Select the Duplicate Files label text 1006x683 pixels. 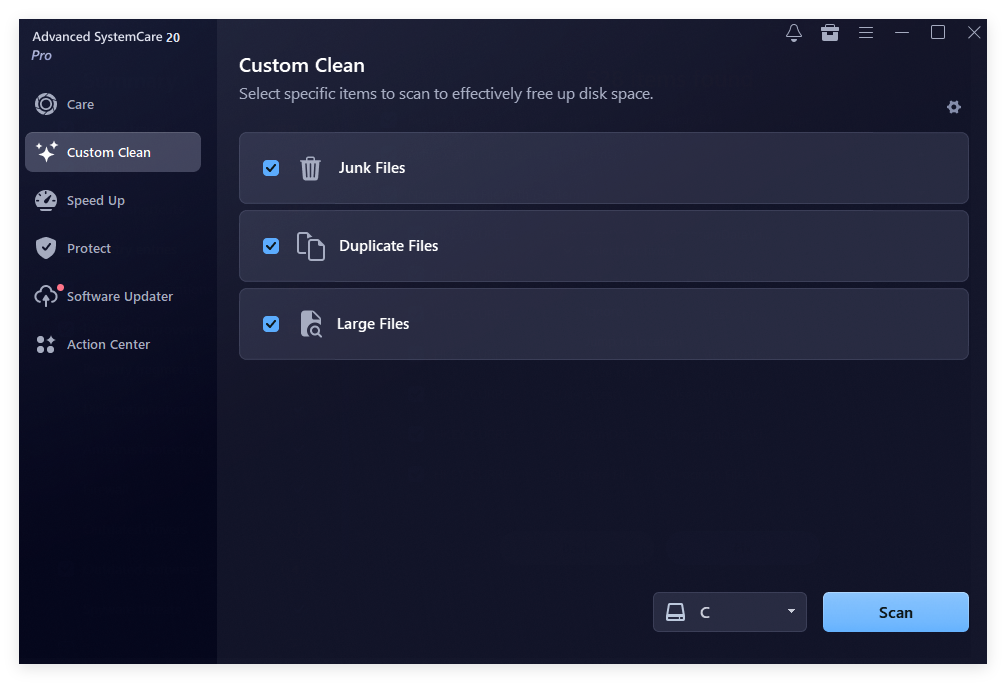[x=388, y=246]
